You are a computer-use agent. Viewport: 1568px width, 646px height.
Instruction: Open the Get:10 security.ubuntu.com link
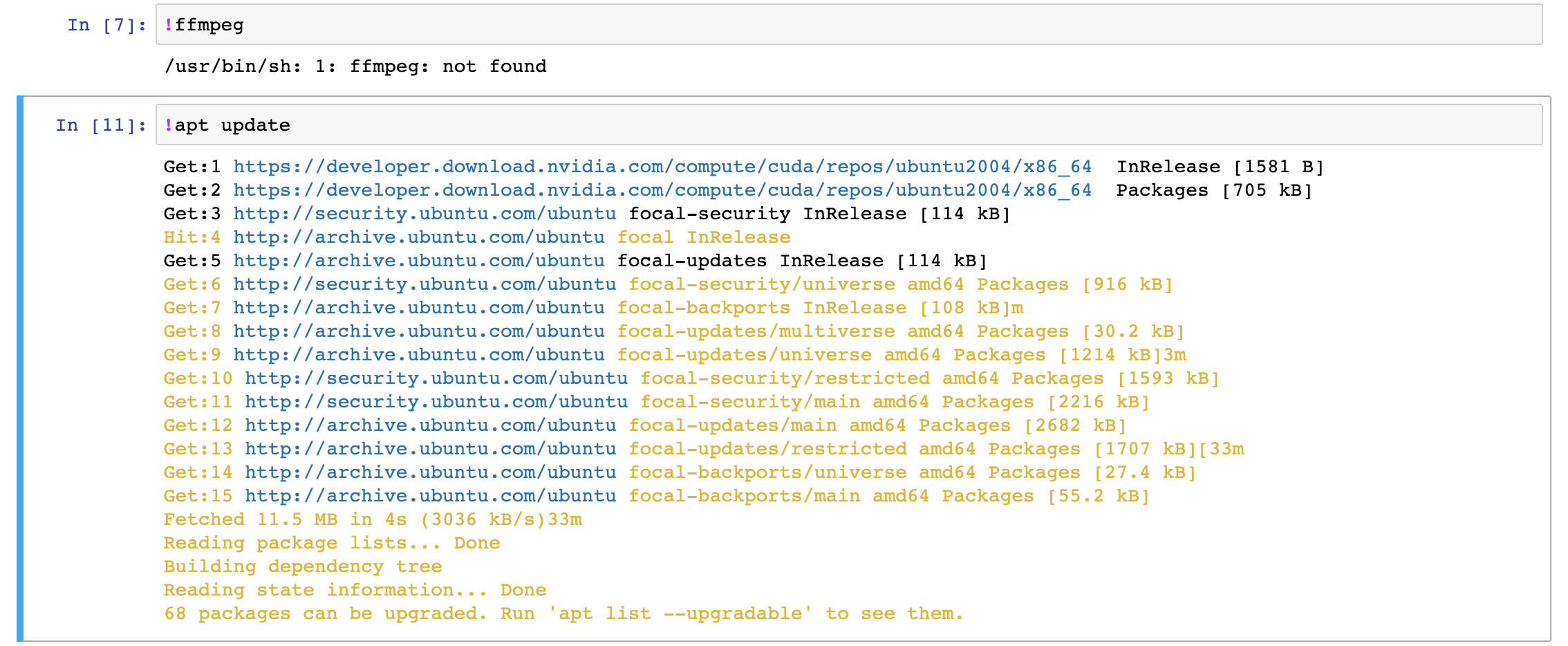pyautogui.click(x=436, y=378)
